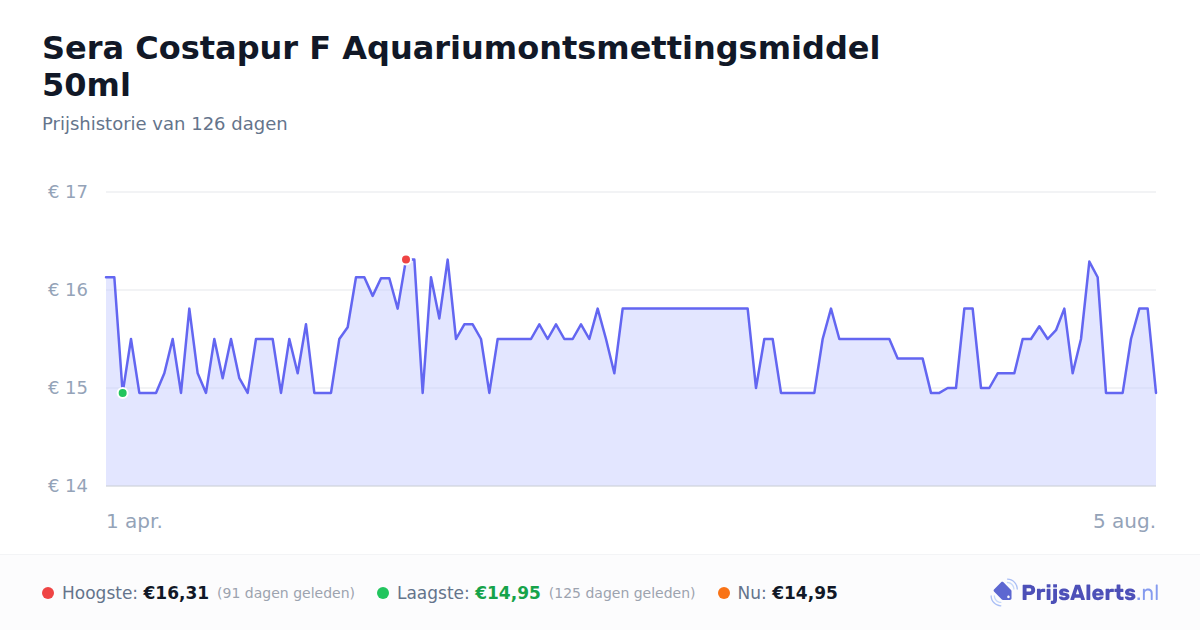Click the red highest price marker on chart
Screen dimensions: 1200x630
406,259
